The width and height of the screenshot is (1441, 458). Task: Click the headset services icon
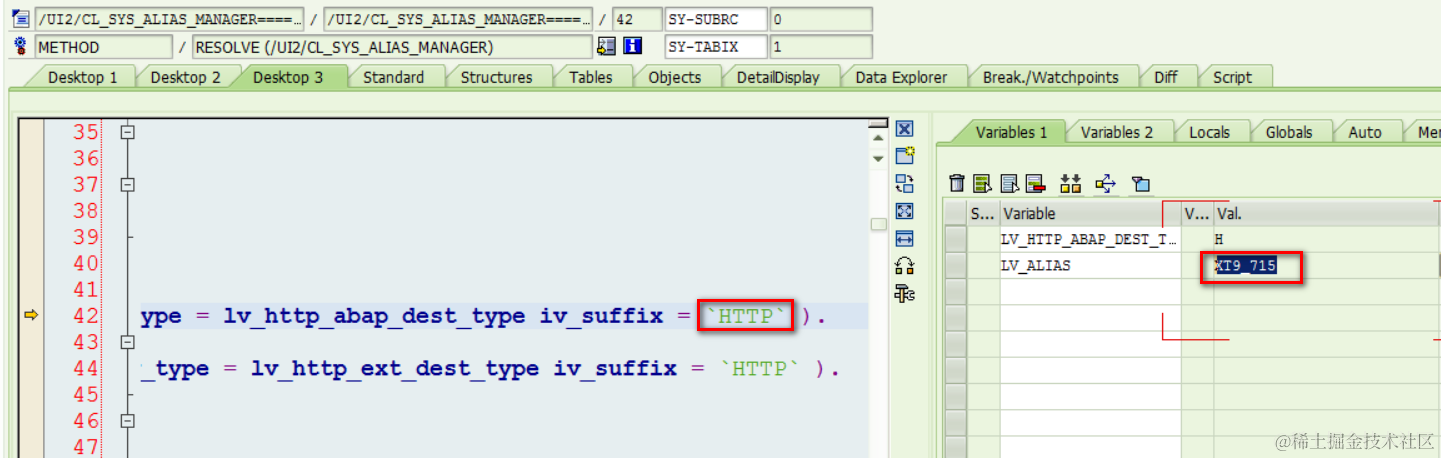905,265
